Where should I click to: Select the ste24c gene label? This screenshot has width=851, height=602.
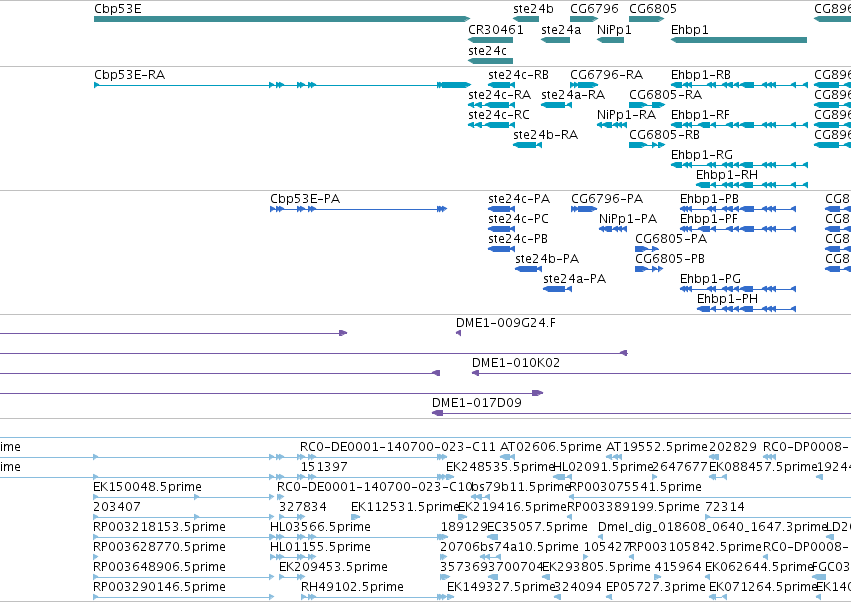tap(487, 50)
